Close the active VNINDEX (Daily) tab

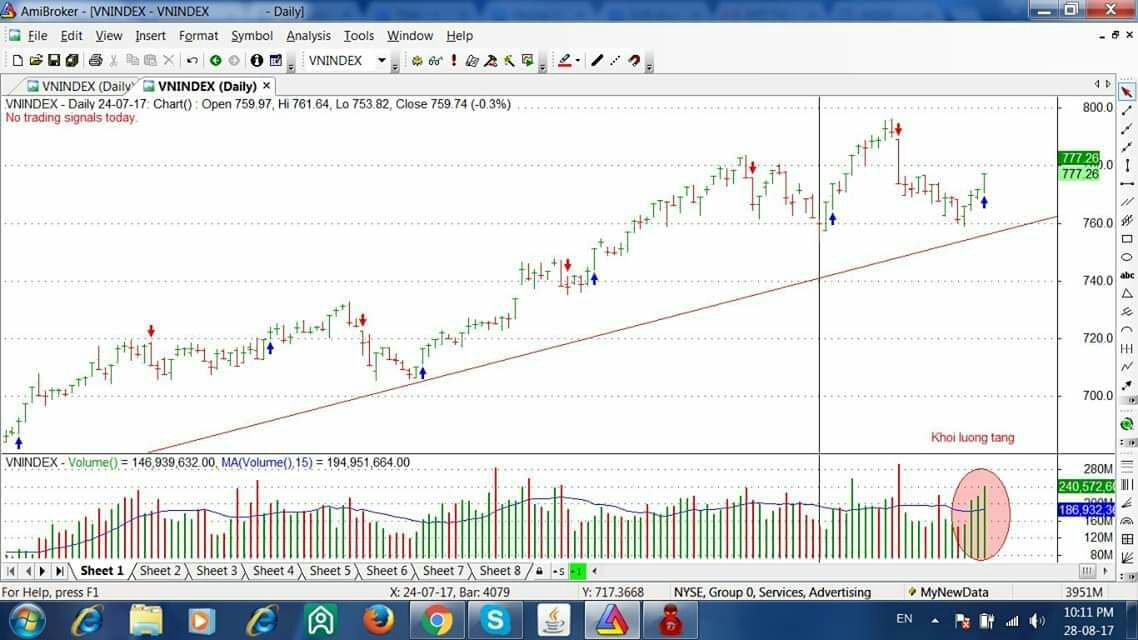tap(266, 86)
